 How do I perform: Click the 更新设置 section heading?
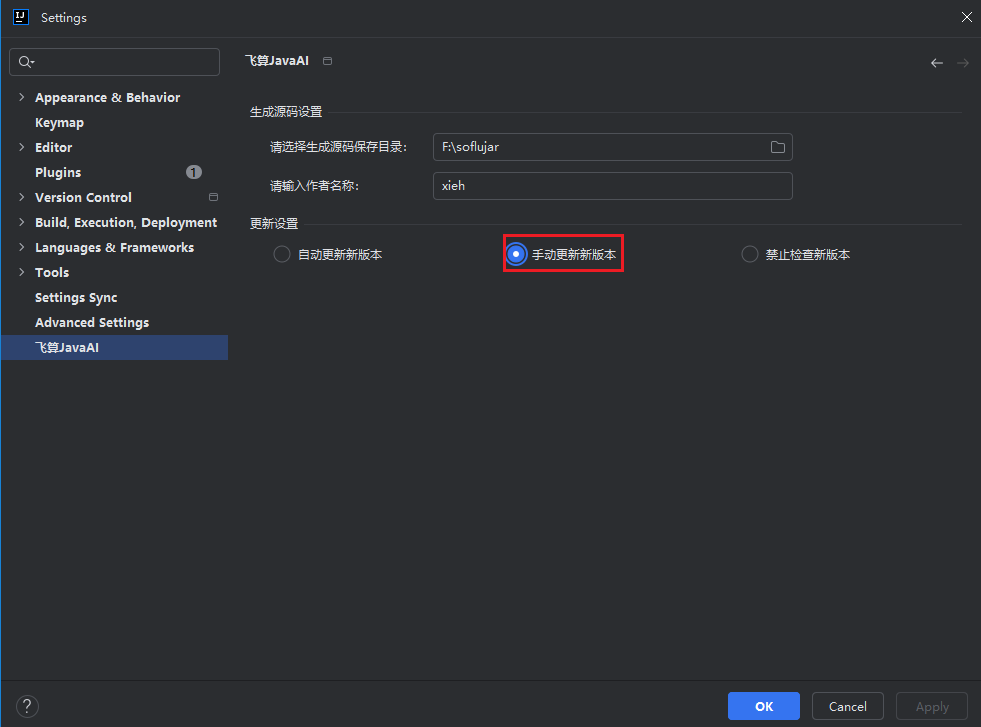click(x=274, y=223)
